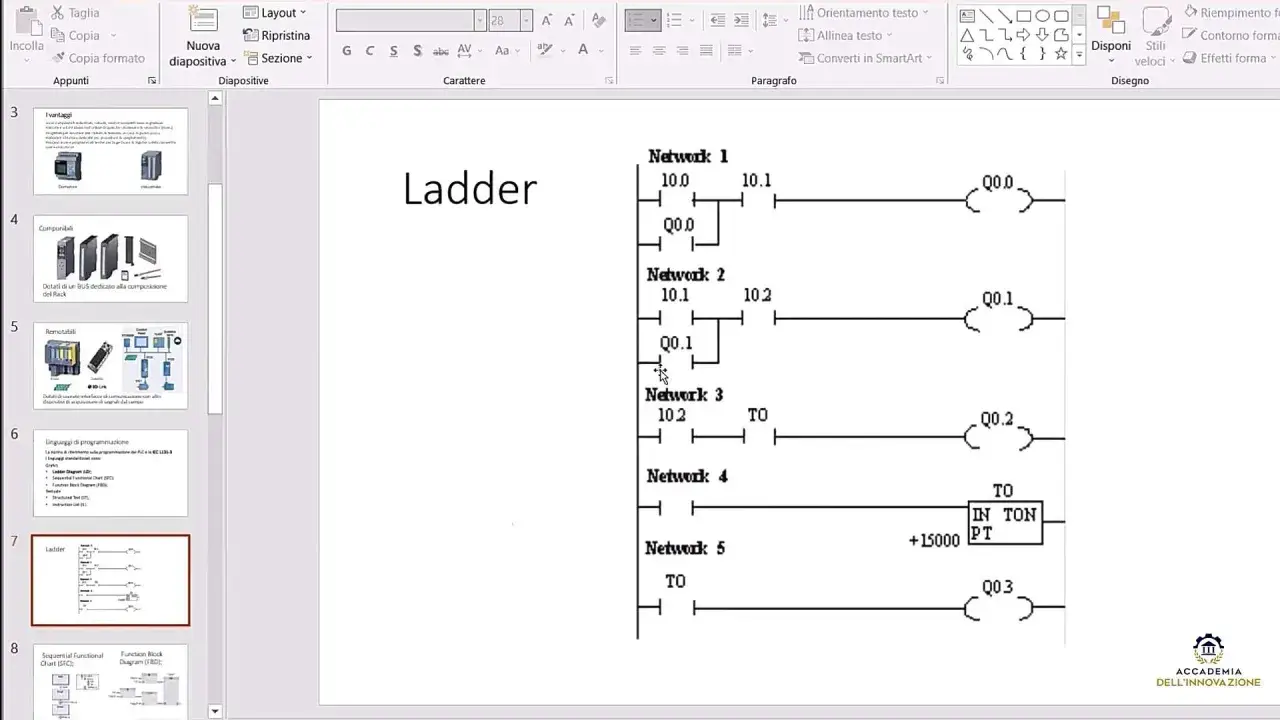
Task: Select slide 4 thumbnail Componibili
Action: (x=110, y=258)
